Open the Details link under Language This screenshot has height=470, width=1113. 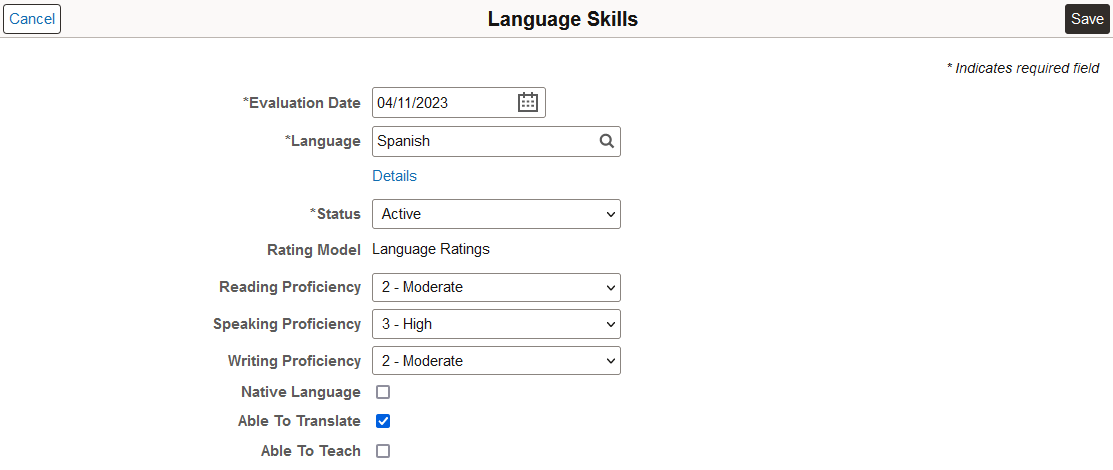click(x=395, y=176)
